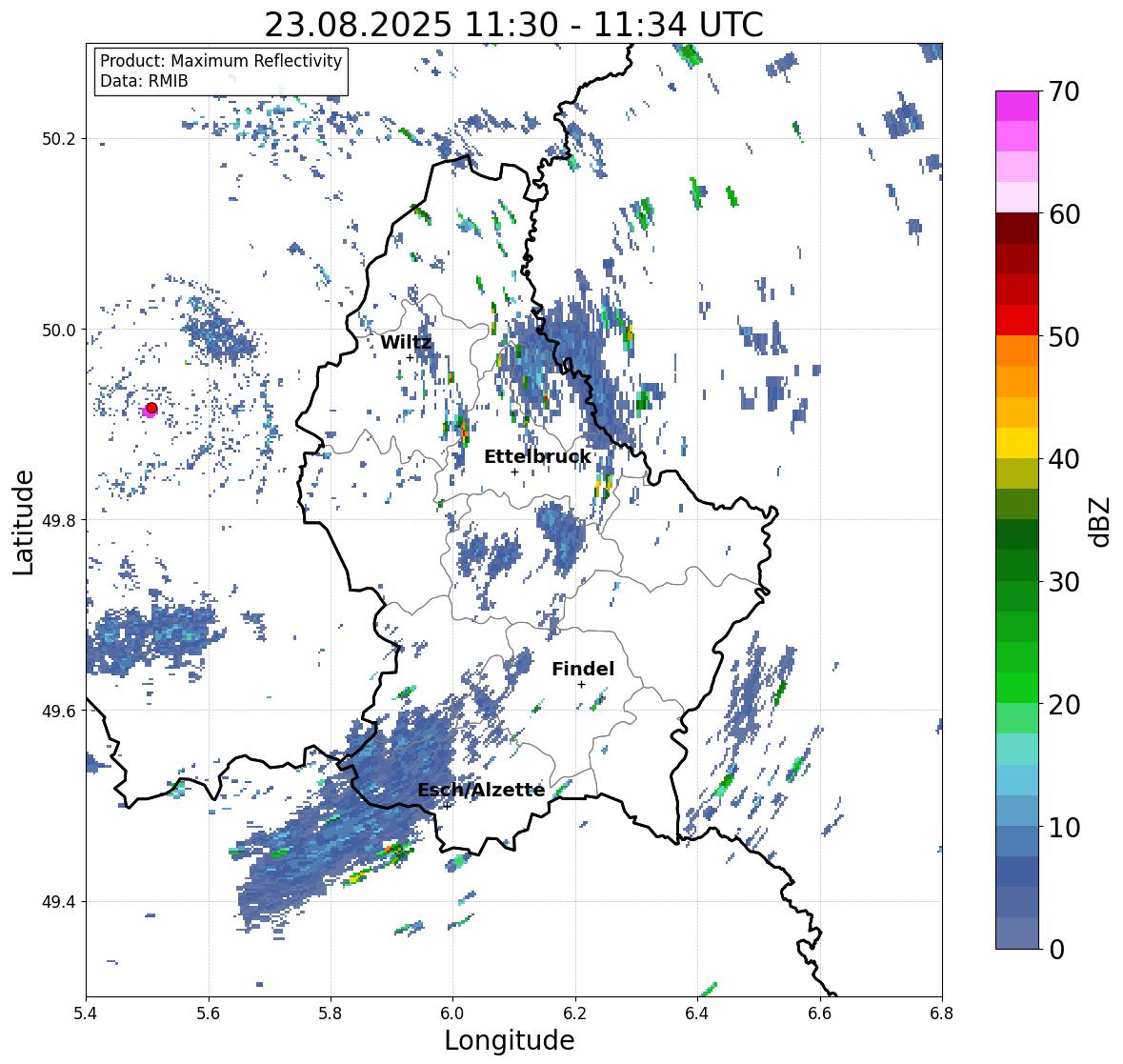Click the longitude tick label 5.8
Viewport: 1123px width, 1064px height.
coord(331,1013)
